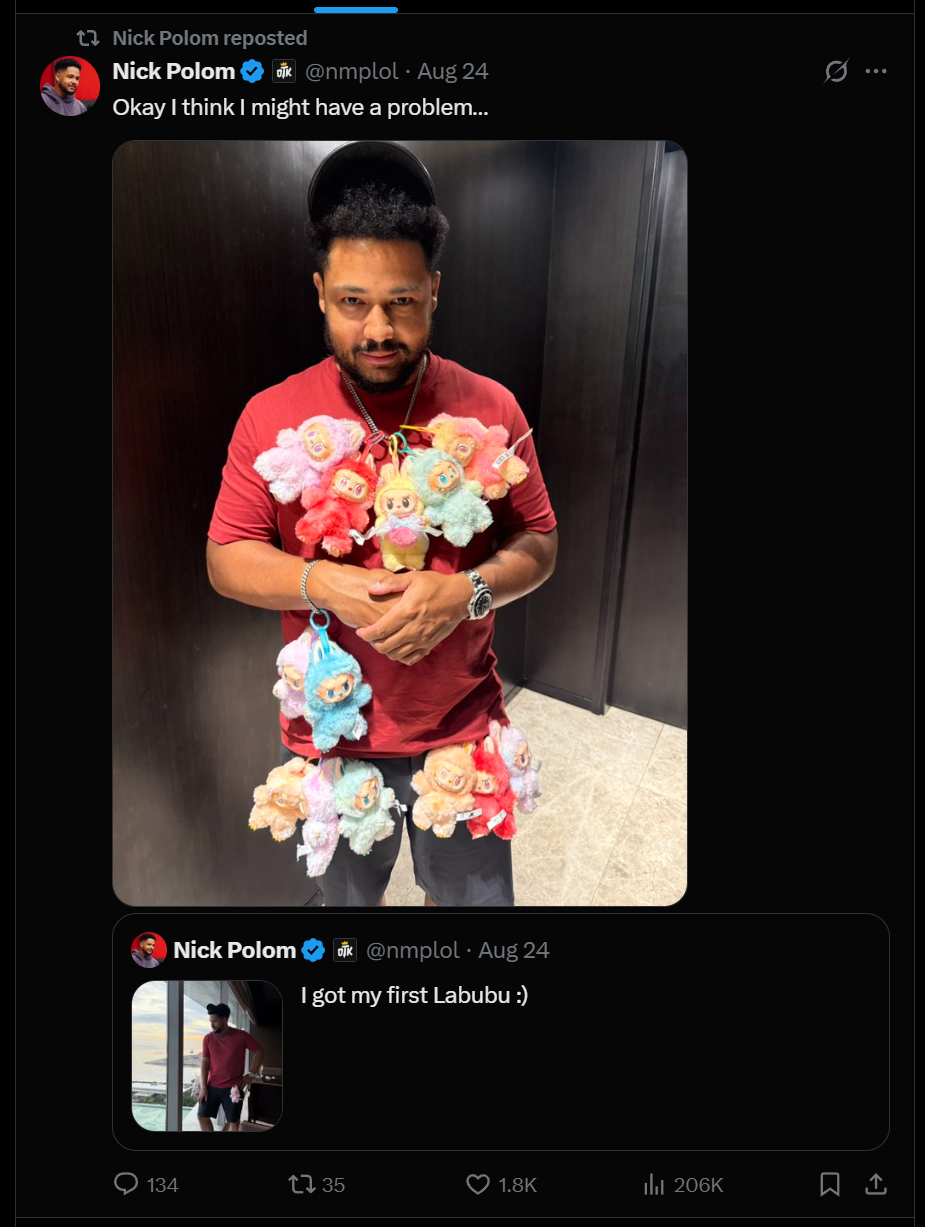Click the 'Nick Polom reposted' label
Viewport: 925px width, 1227px height.
click(x=210, y=38)
